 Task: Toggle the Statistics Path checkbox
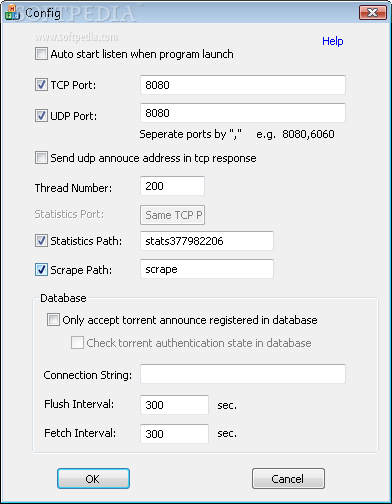tap(41, 241)
